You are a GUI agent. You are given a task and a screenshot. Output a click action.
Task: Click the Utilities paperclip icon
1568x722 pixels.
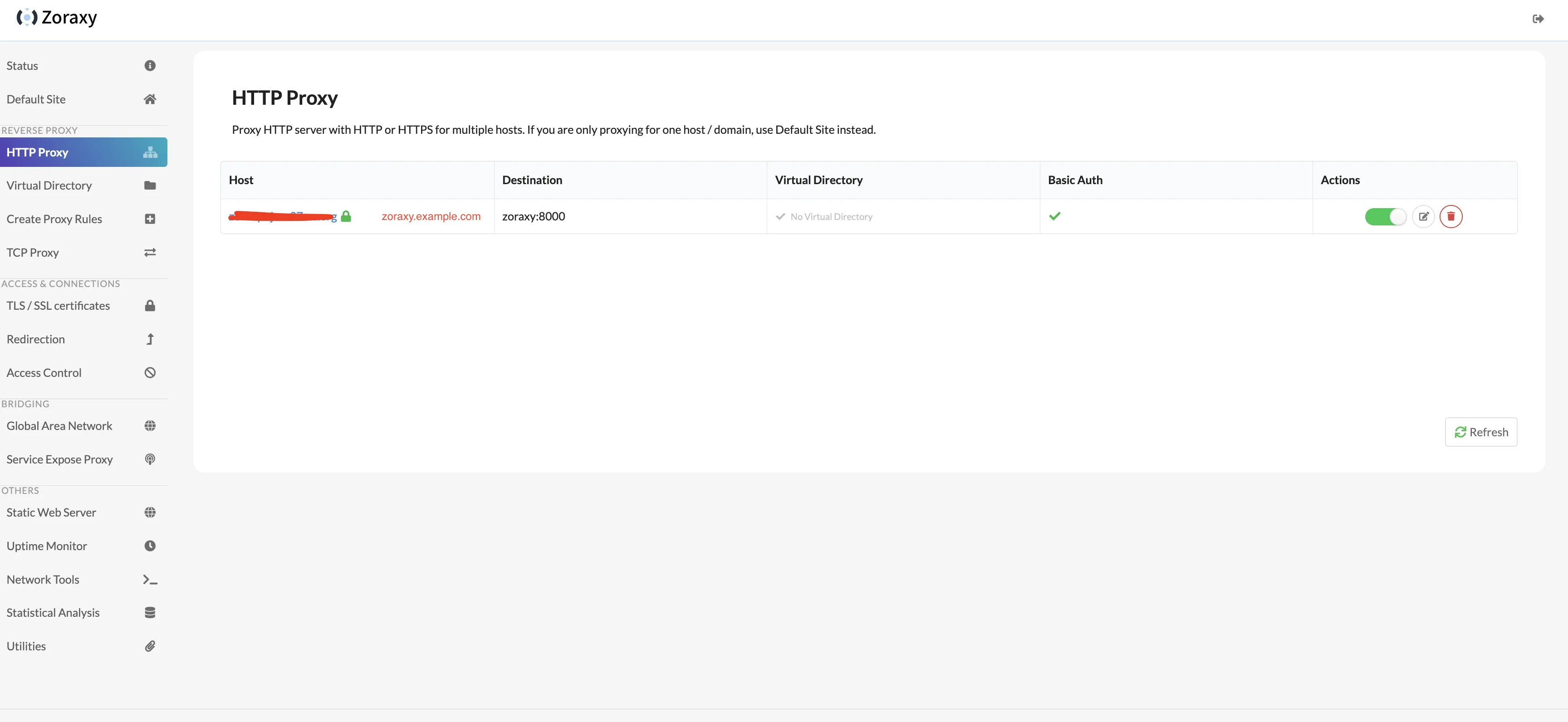pos(150,646)
